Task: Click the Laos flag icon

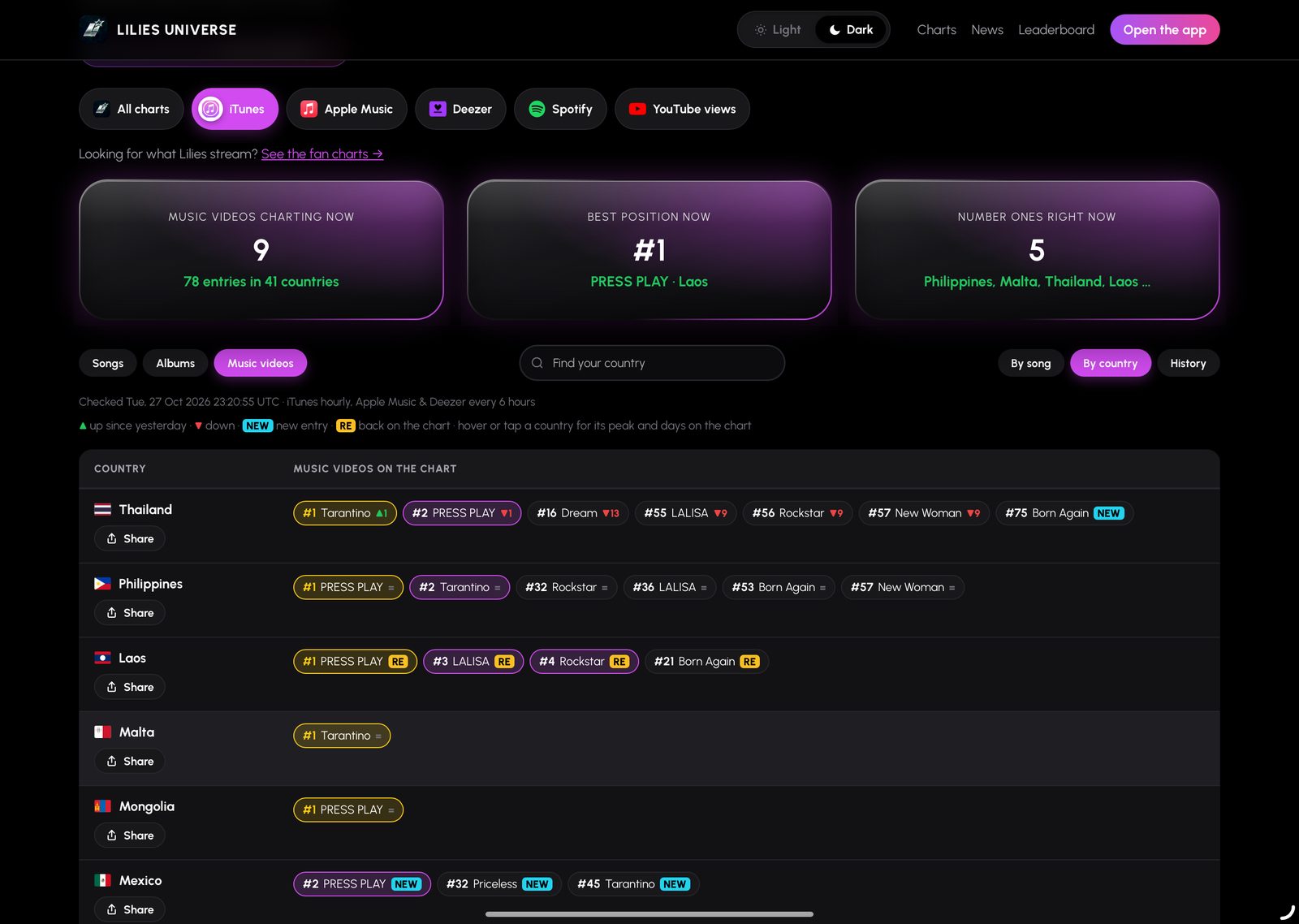Action: 103,658
